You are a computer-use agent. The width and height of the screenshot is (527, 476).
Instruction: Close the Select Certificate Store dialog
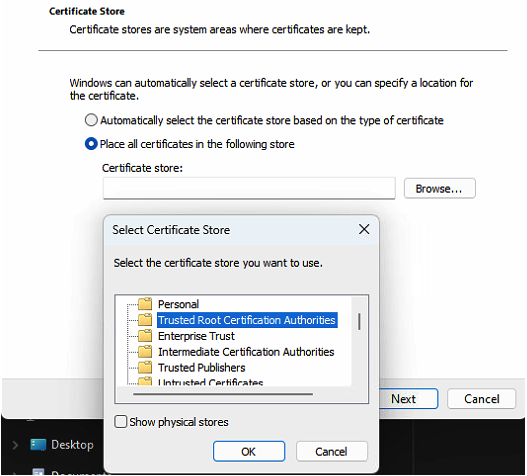(364, 230)
